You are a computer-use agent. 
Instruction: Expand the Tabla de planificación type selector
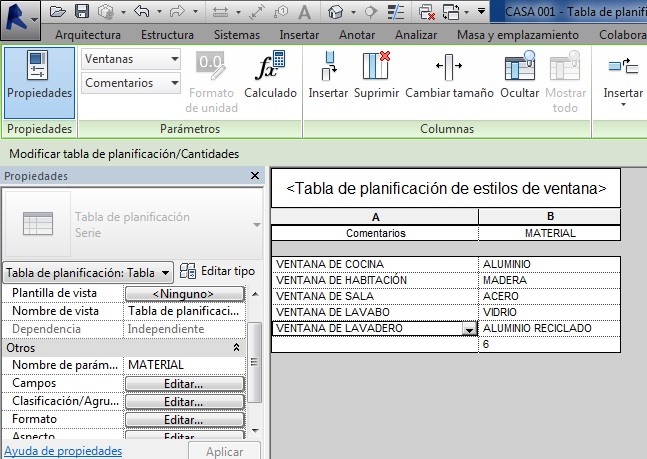click(168, 272)
